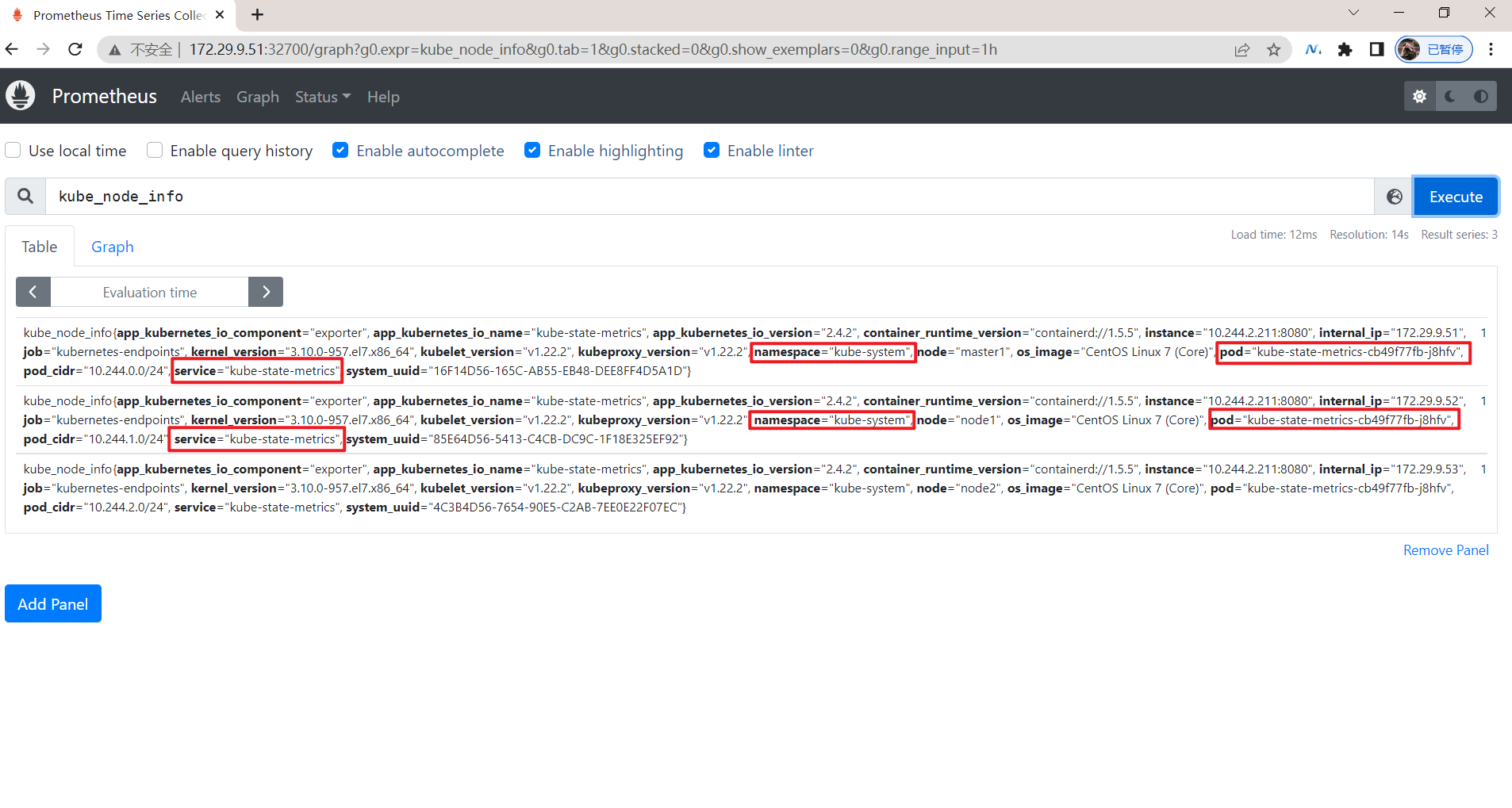Image resolution: width=1512 pixels, height=808 pixels.
Task: Open the Help page
Action: pyautogui.click(x=383, y=97)
